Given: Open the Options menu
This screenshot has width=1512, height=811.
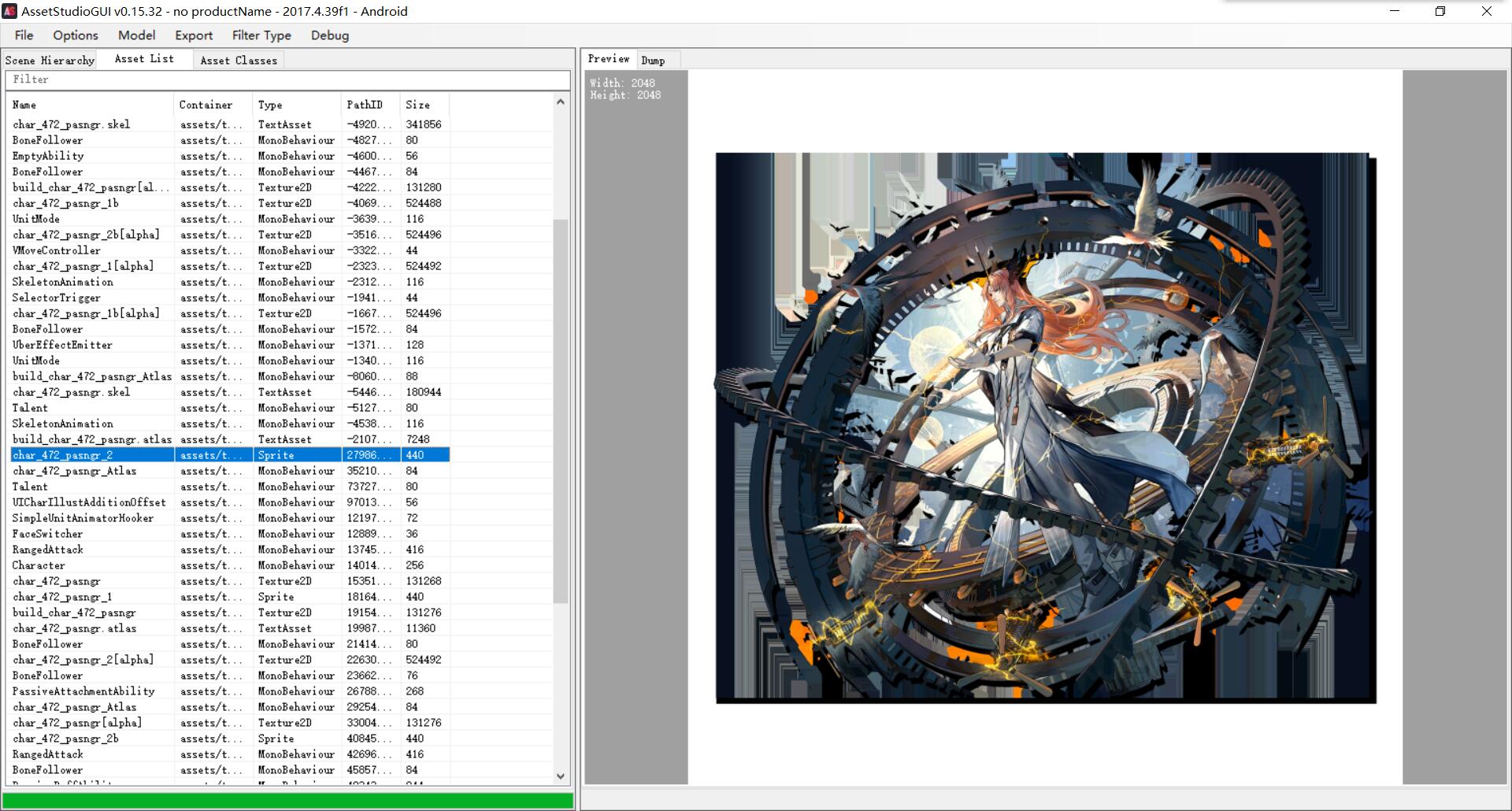Looking at the screenshot, I should [76, 35].
